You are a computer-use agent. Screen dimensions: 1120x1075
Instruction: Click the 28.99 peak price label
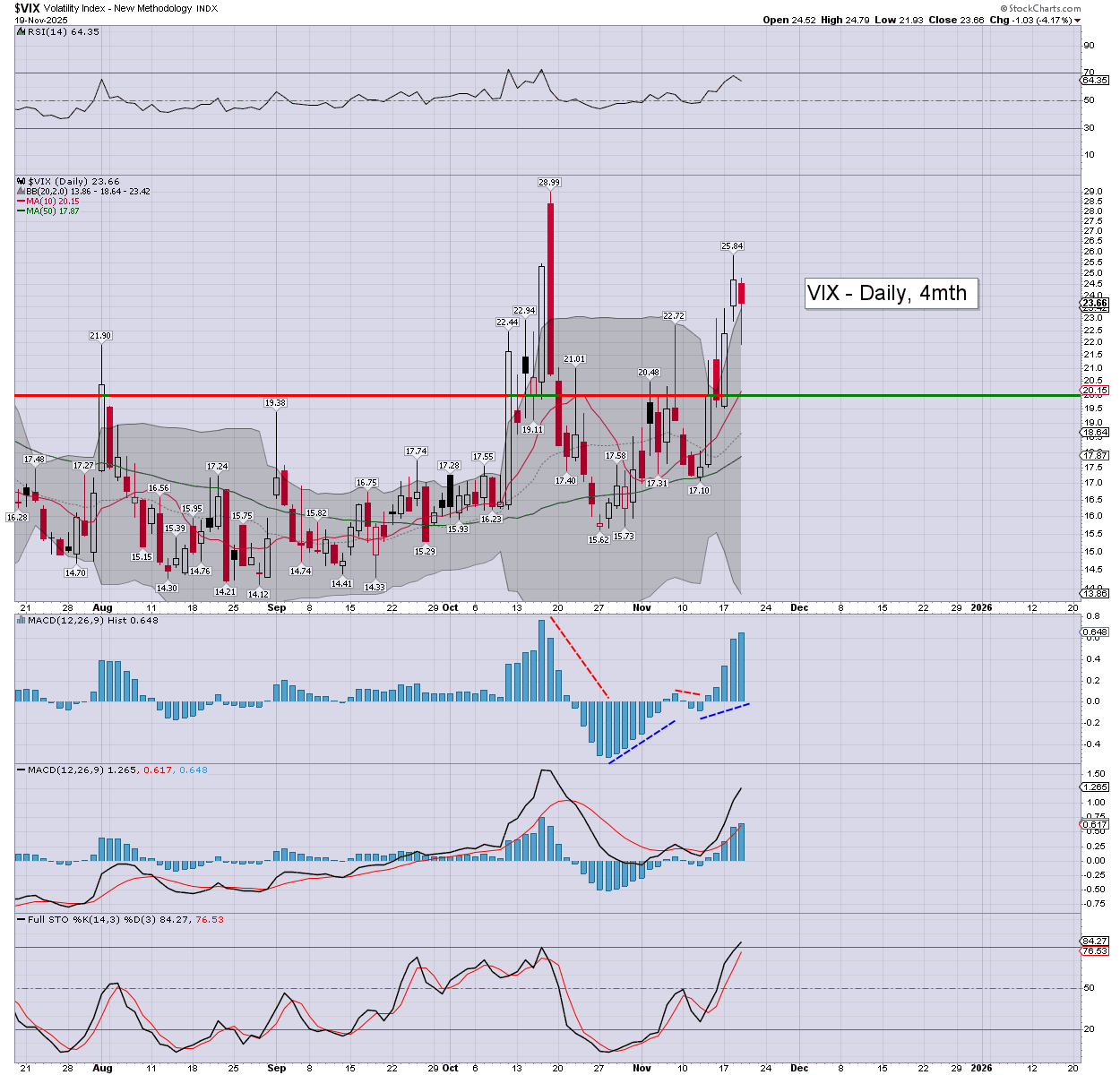549,183
